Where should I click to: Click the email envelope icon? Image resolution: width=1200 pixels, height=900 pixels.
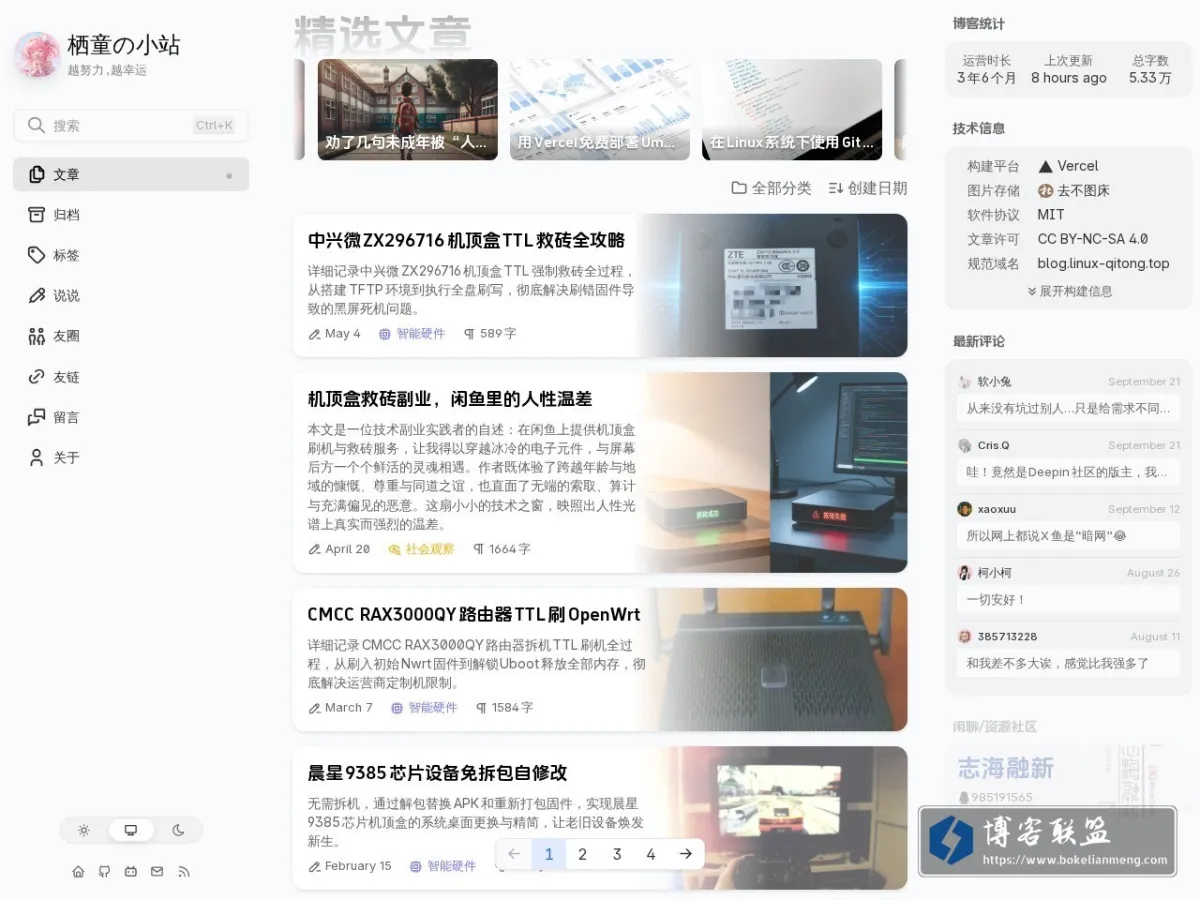tap(157, 872)
